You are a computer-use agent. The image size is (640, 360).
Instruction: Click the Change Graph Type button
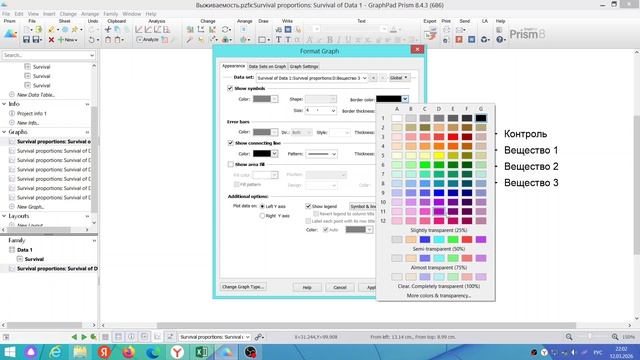243,287
